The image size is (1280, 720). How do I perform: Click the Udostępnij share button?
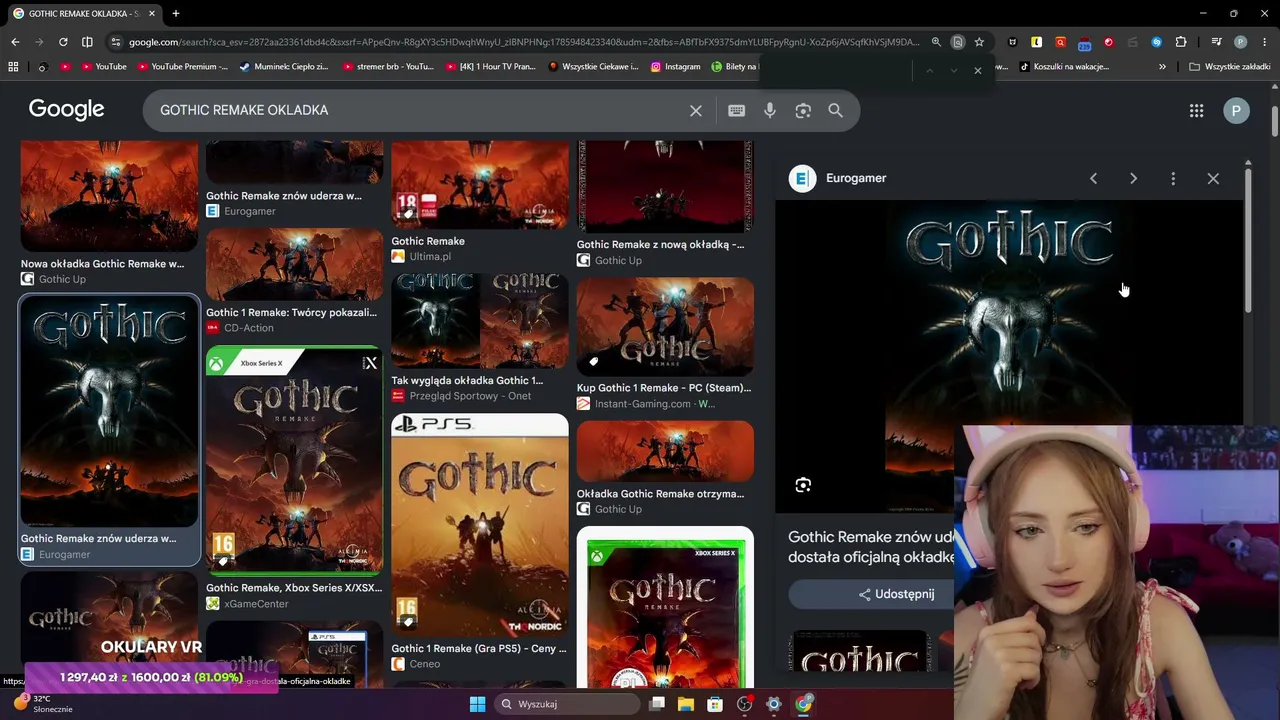click(x=896, y=594)
